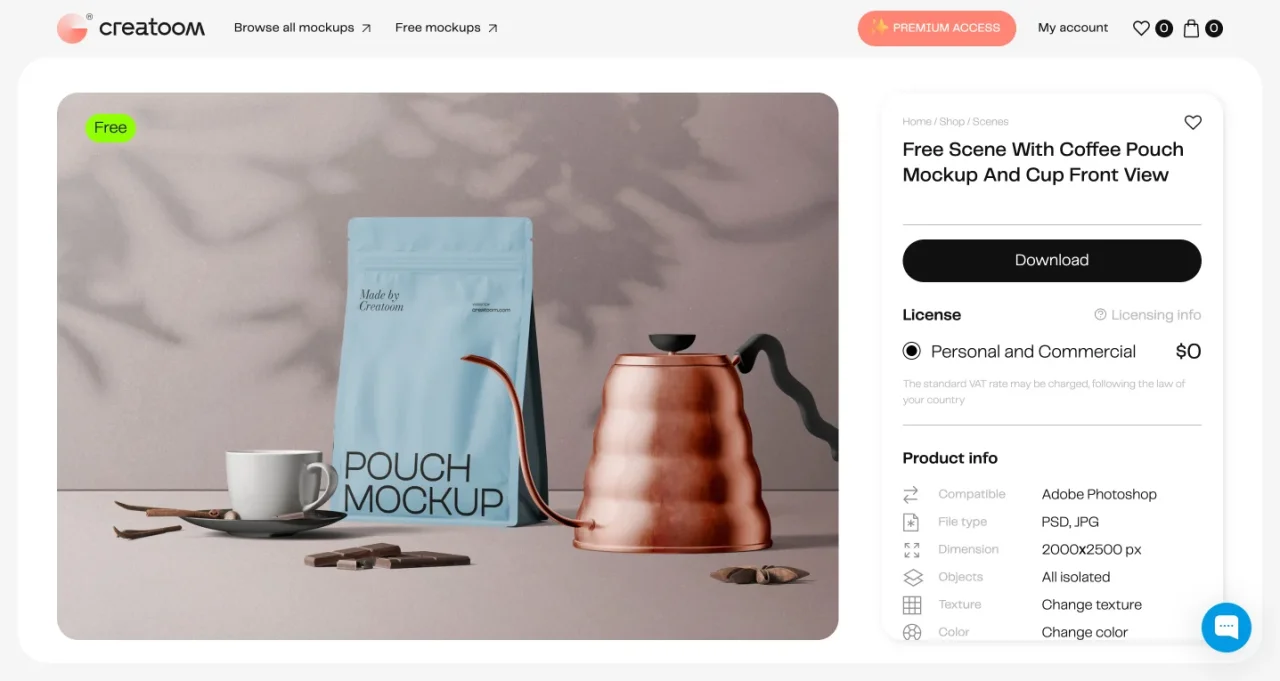
Task: Add product to favorites via heart icon
Action: (1193, 122)
